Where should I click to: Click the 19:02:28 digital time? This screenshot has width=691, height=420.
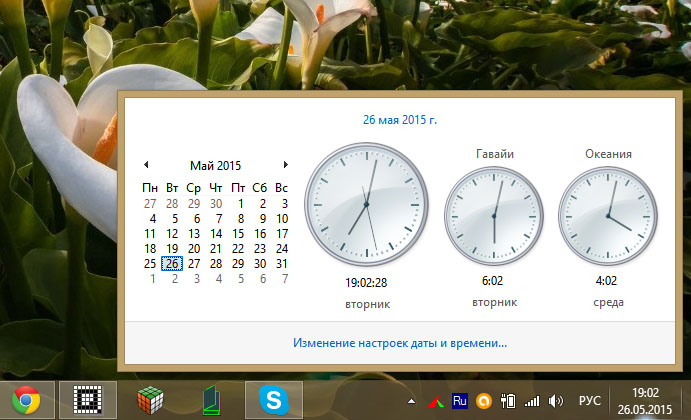tap(366, 282)
